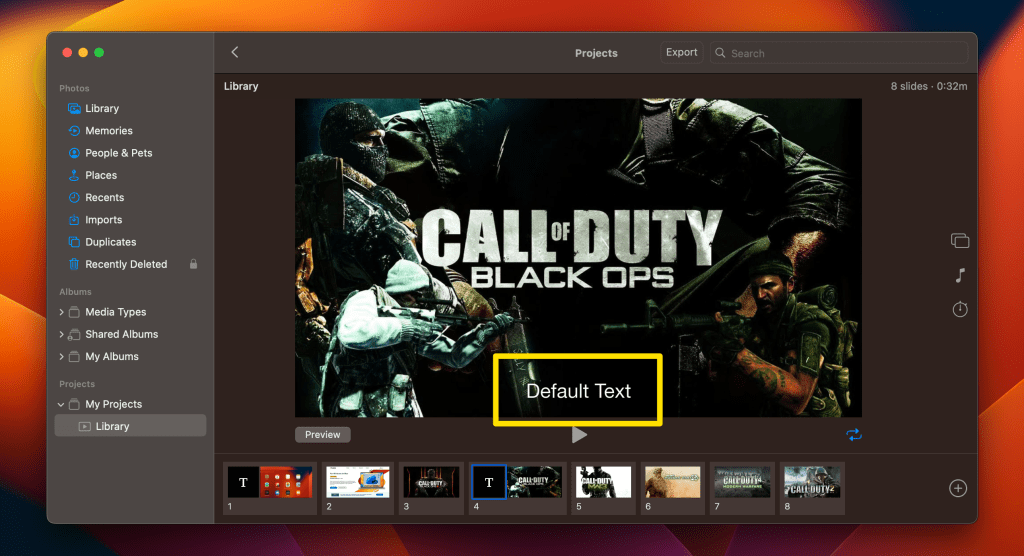The image size is (1024, 556).
Task: Click the Shared Albums folder icon
Action: click(74, 335)
